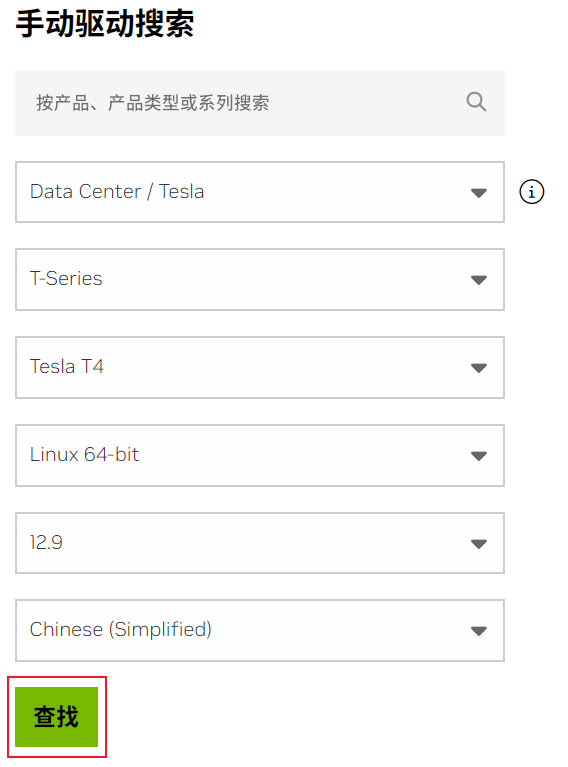Viewport: 568px width, 767px height.
Task: Click the caret arrow on Data Center / Tesla
Action: (x=478, y=193)
